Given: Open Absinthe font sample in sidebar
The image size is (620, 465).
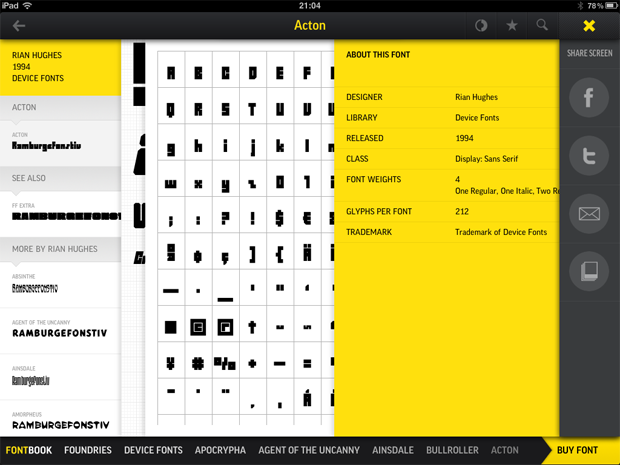Looking at the screenshot, I should (x=60, y=285).
